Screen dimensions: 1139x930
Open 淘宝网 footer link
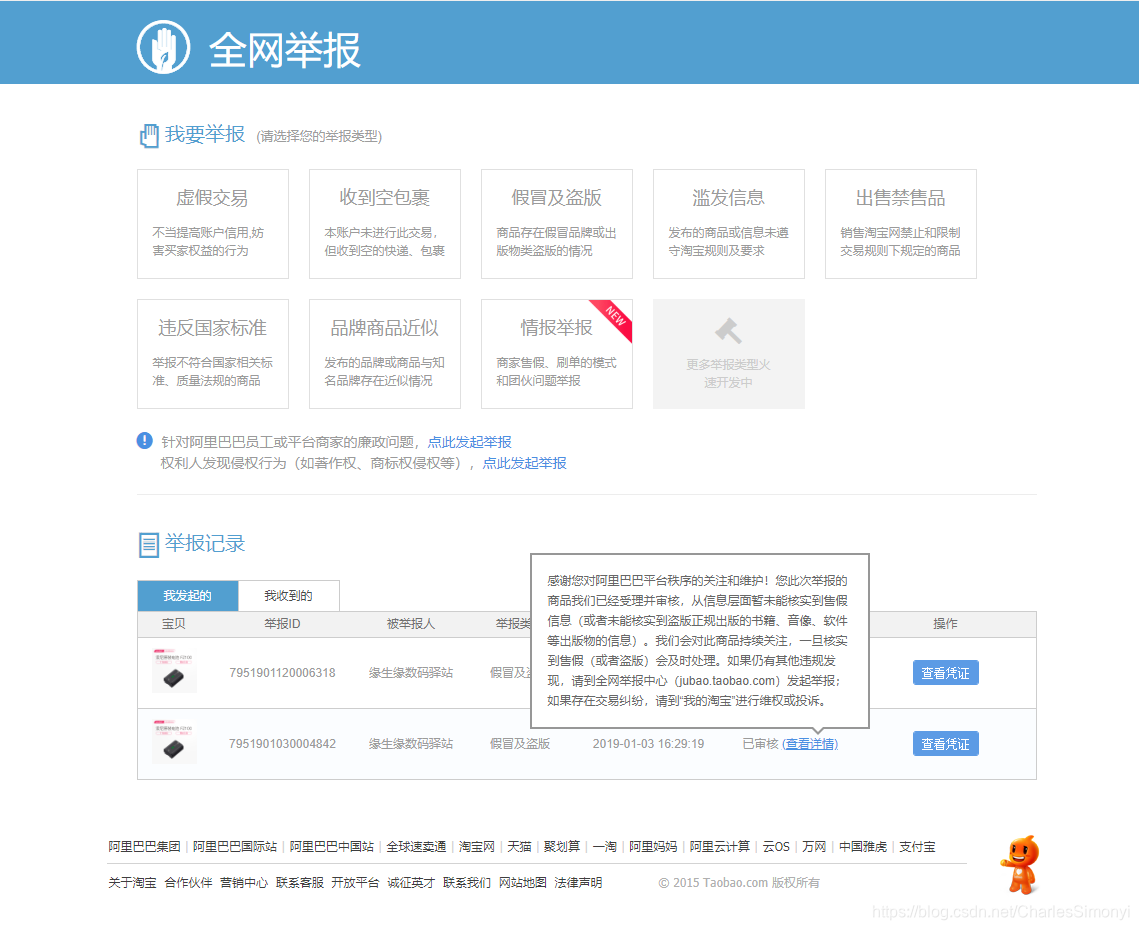pyautogui.click(x=477, y=847)
